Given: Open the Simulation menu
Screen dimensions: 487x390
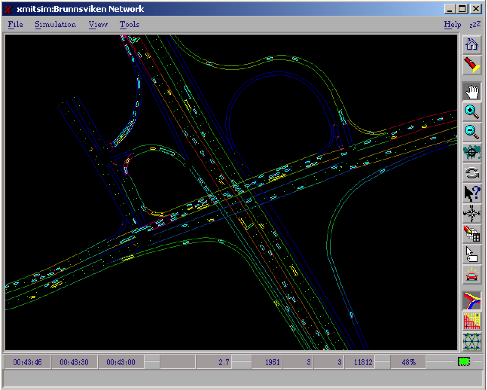Looking at the screenshot, I should pos(55,24).
